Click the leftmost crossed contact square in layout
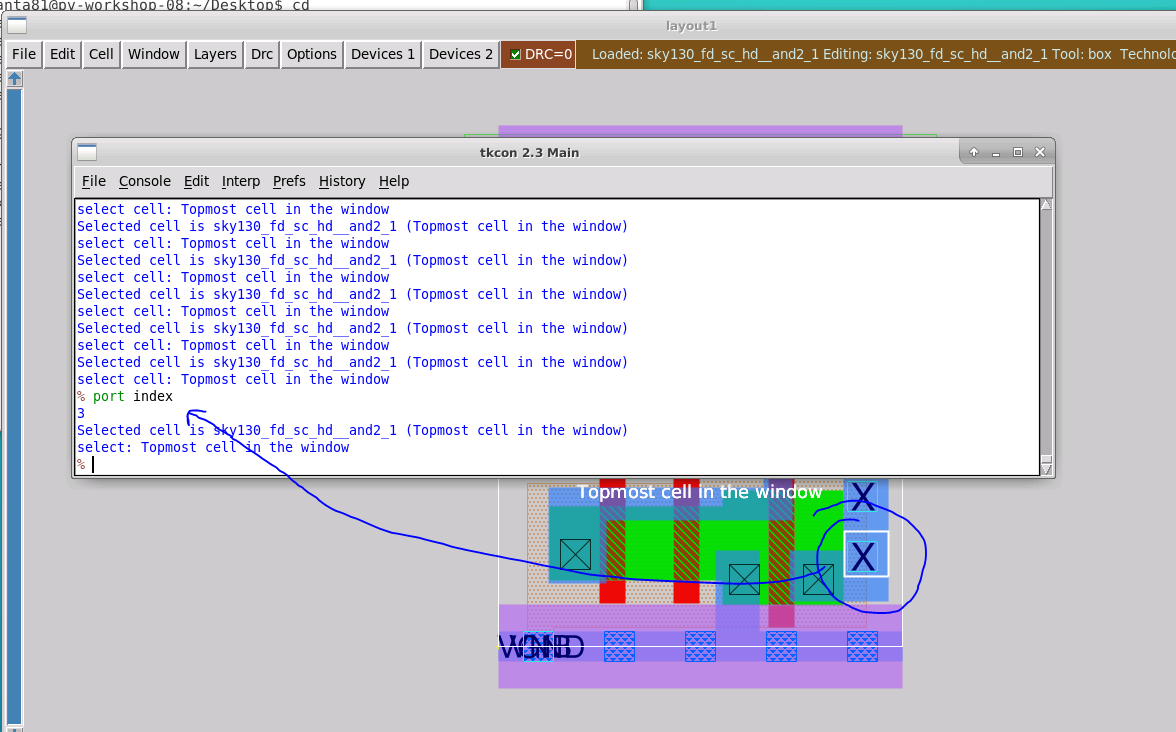 point(575,555)
